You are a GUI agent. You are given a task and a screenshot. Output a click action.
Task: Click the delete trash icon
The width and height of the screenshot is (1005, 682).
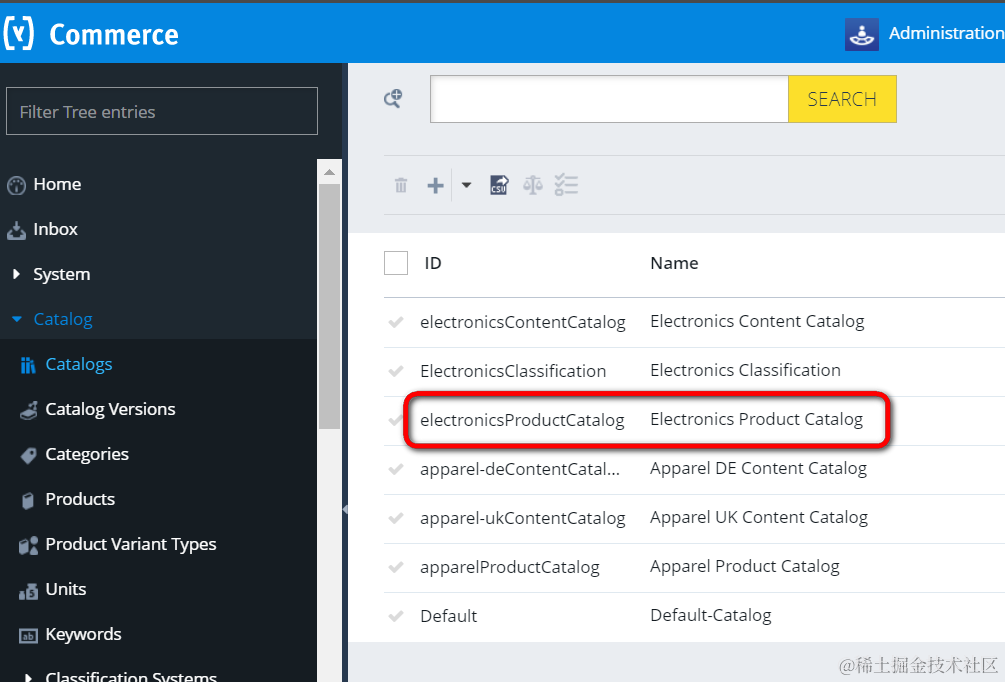[401, 185]
